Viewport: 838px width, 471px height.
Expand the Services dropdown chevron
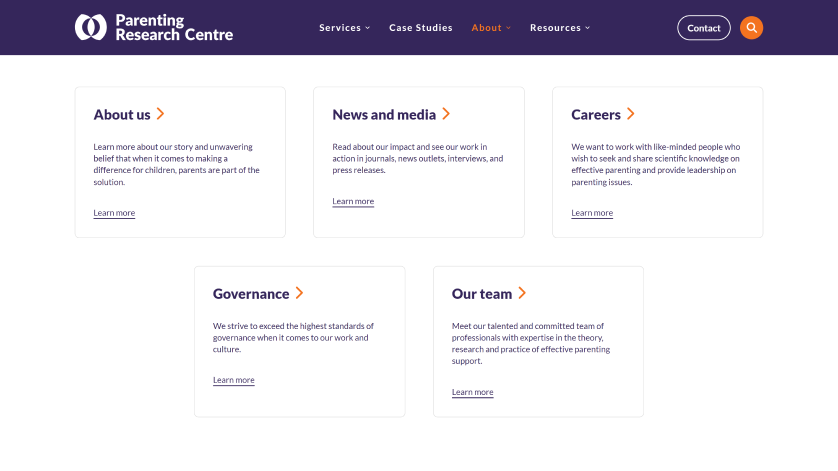click(x=368, y=28)
